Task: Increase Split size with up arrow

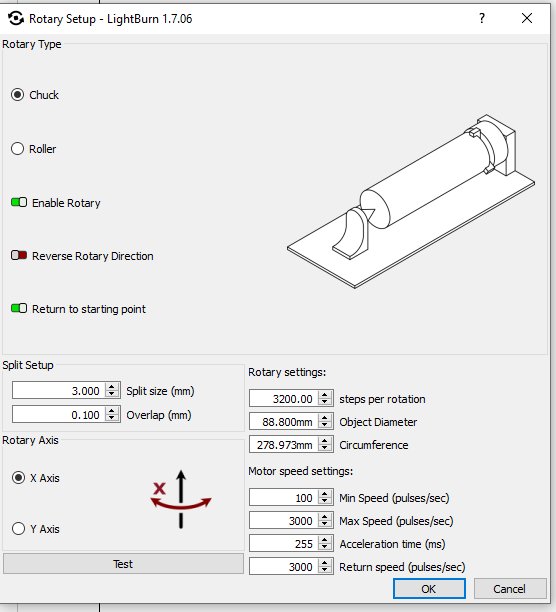Action: pyautogui.click(x=112, y=387)
